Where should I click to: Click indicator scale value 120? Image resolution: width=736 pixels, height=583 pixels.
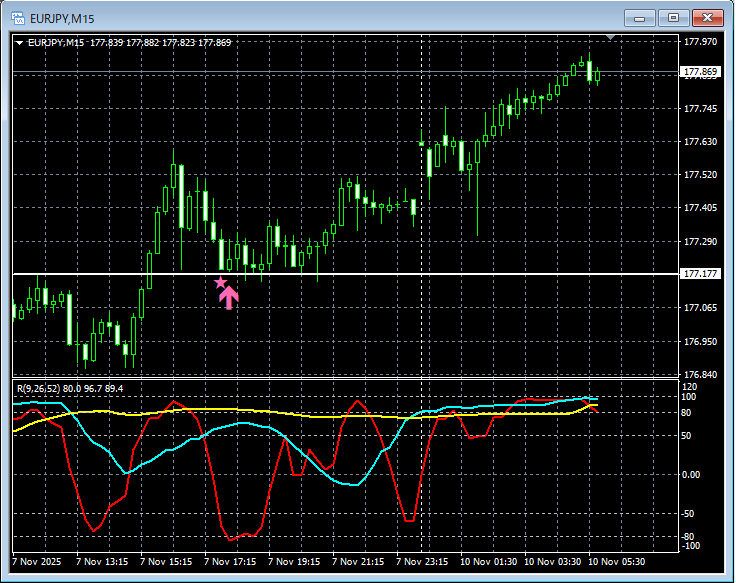(x=690, y=387)
